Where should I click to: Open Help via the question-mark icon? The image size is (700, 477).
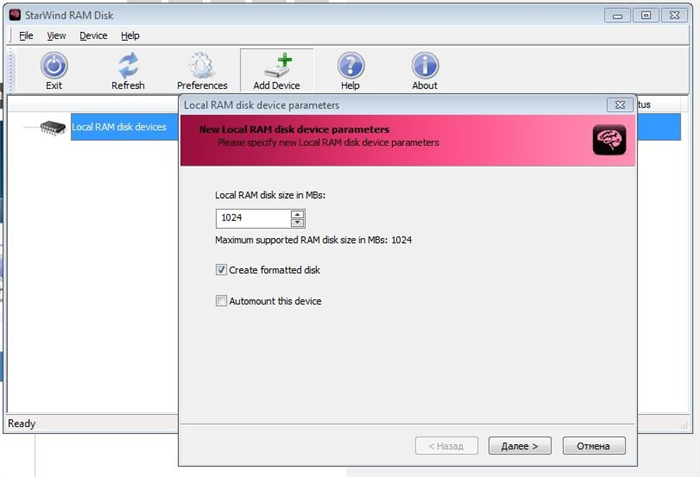click(x=351, y=65)
